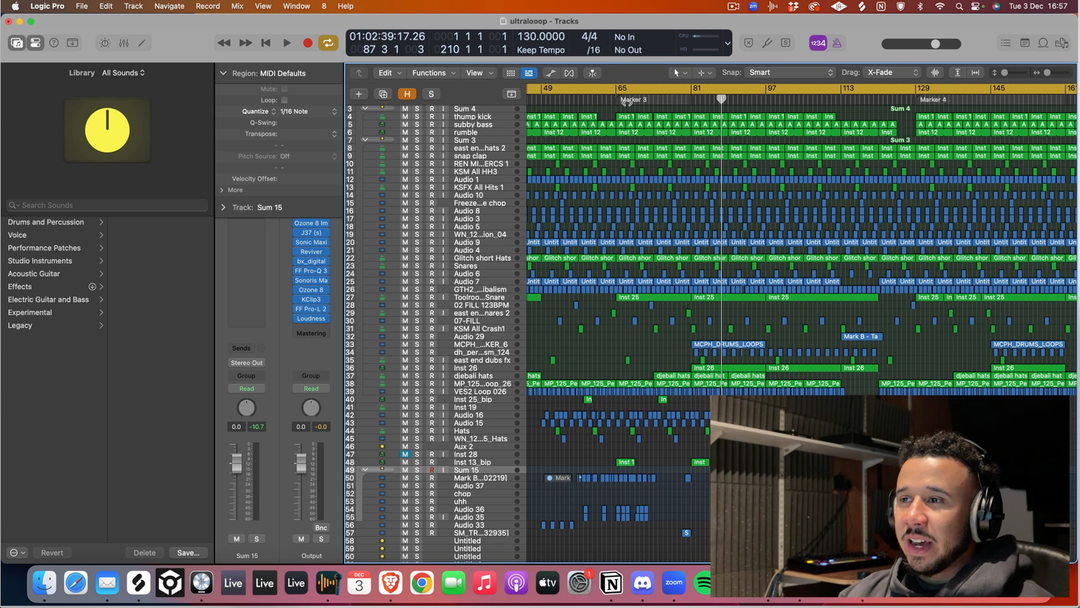Adjust the master volume slider
Image resolution: width=1080 pixels, height=608 pixels.
click(x=934, y=44)
